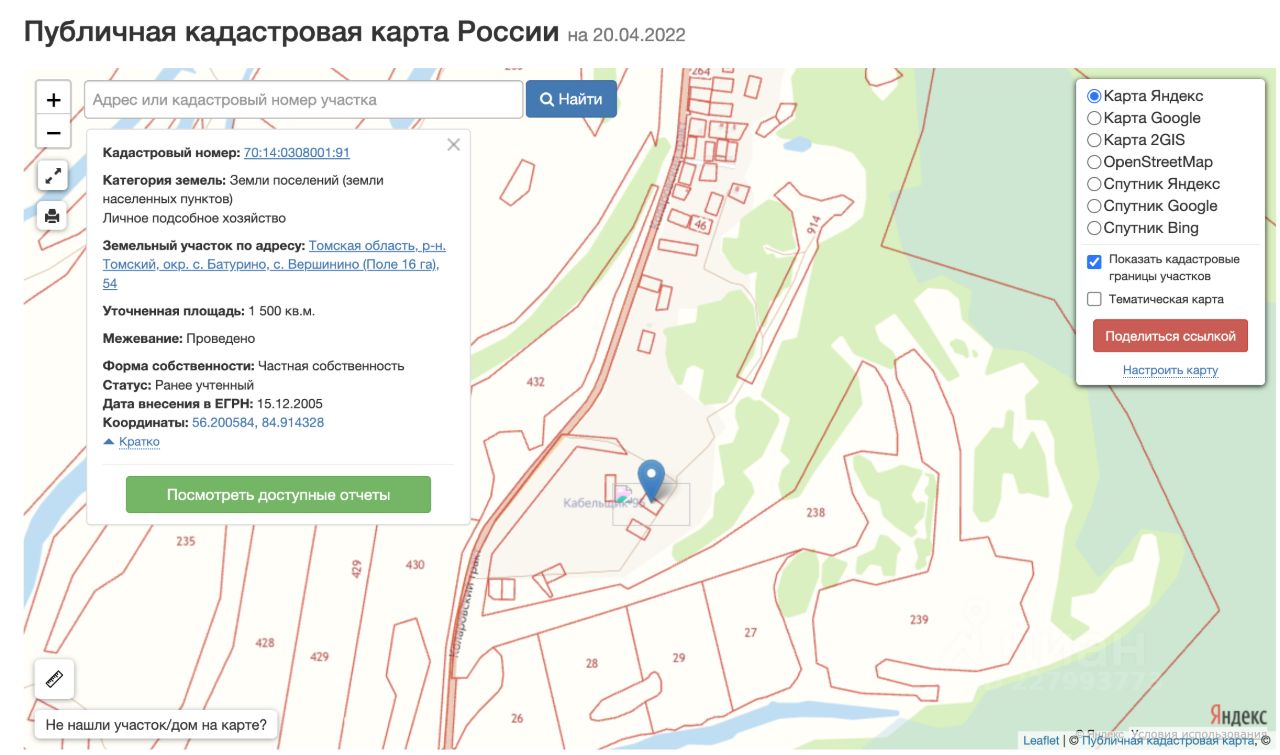Screen dimensions: 1280x755
Task: Click the Yandex logo on the map
Action: [x=1238, y=716]
